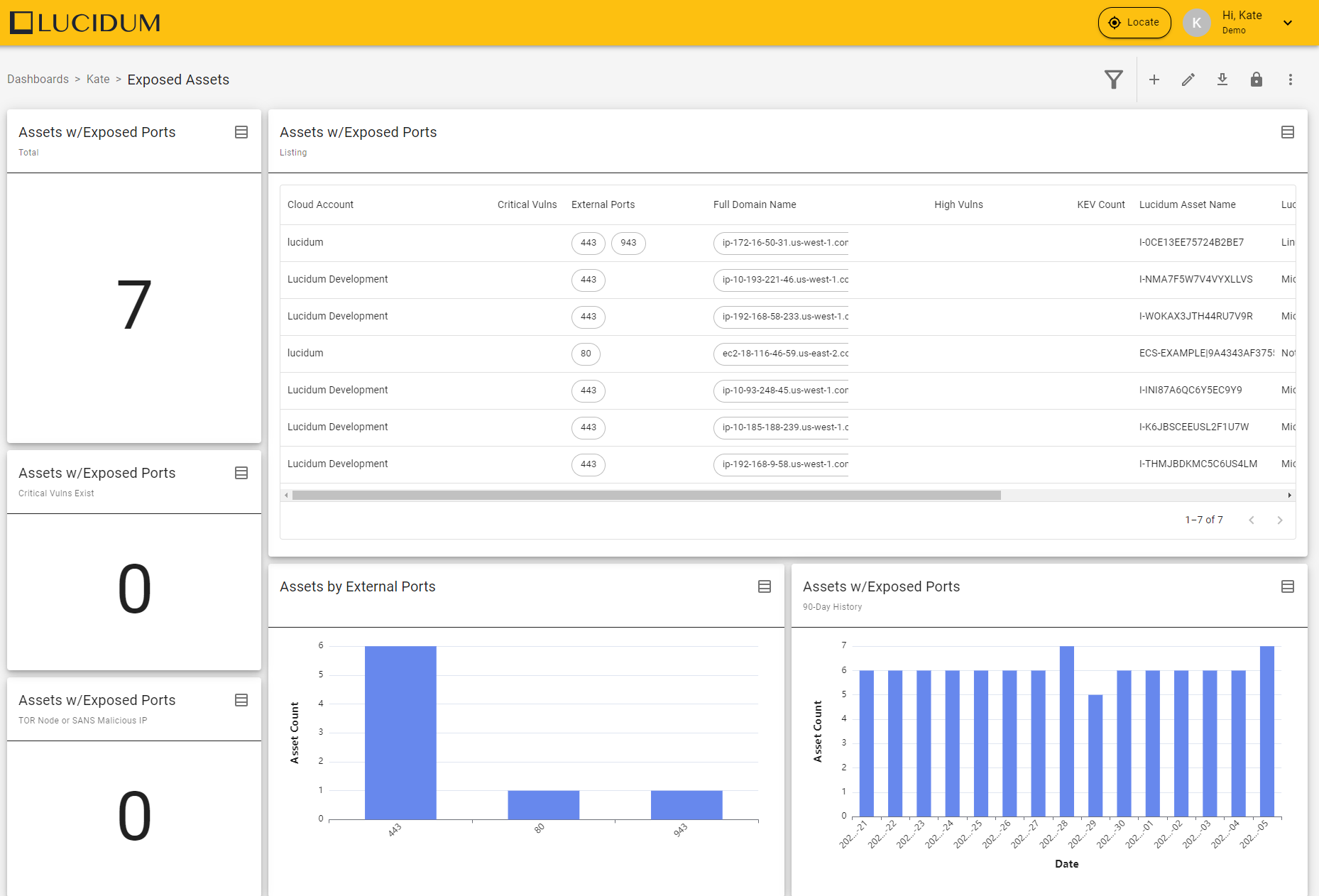Viewport: 1319px width, 896px height.
Task: Add a new chart with plus icon
Action: click(x=1154, y=80)
